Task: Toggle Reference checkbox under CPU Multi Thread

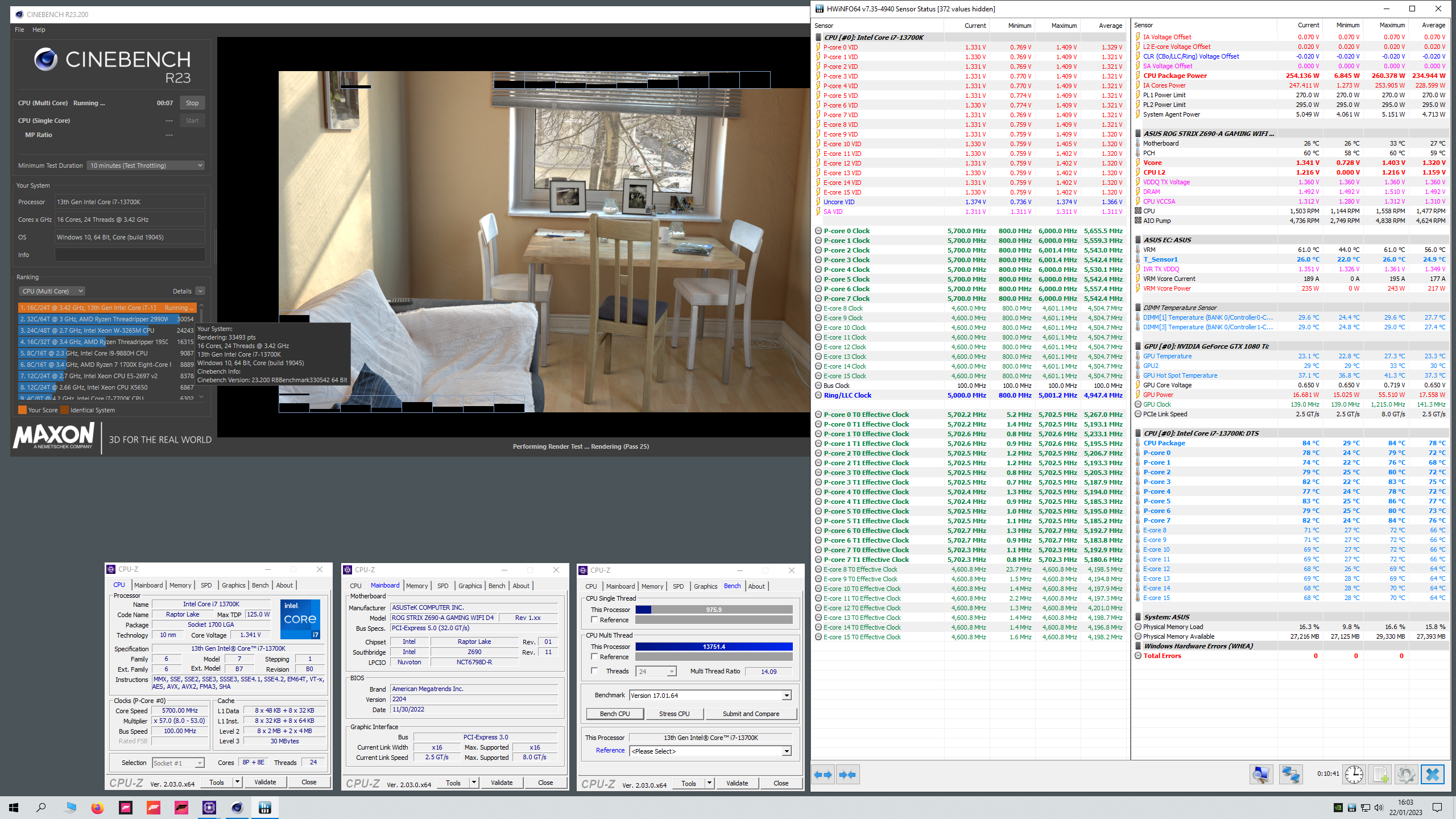Action: [594, 657]
